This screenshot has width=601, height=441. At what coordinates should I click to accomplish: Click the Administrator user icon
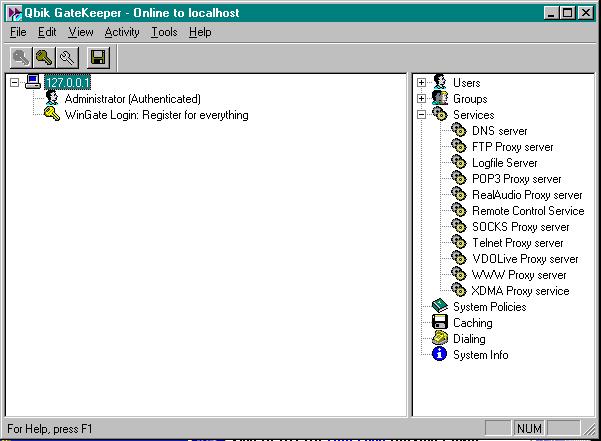pyautogui.click(x=51, y=98)
